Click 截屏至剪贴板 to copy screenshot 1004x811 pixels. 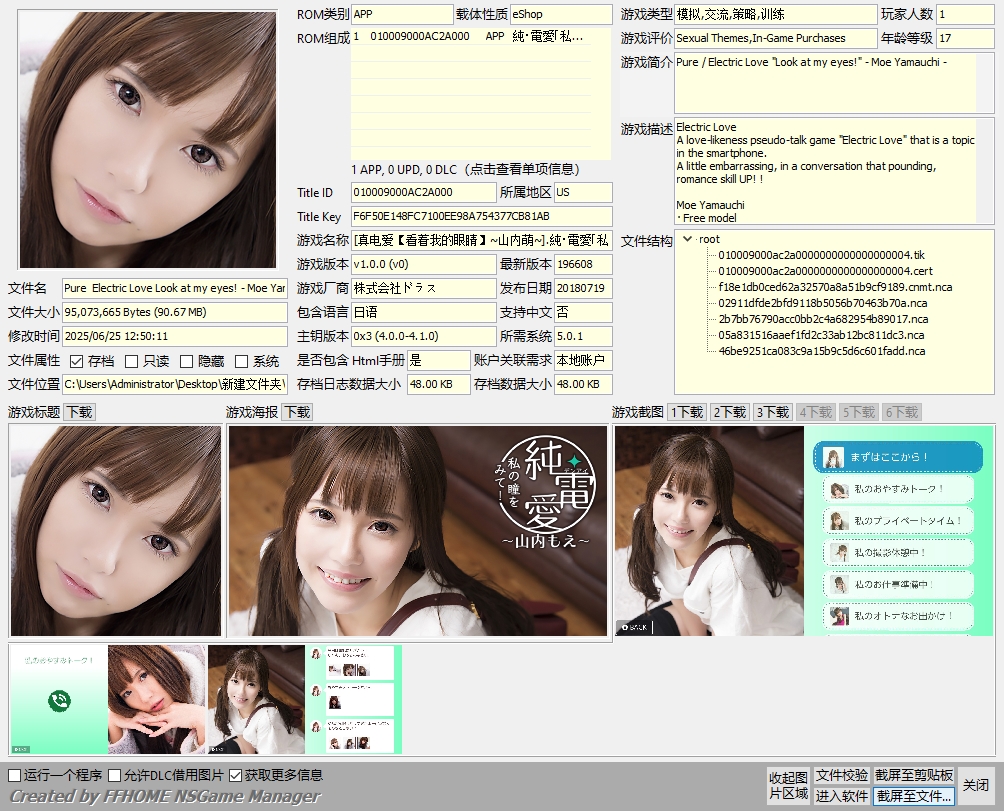(x=914, y=775)
